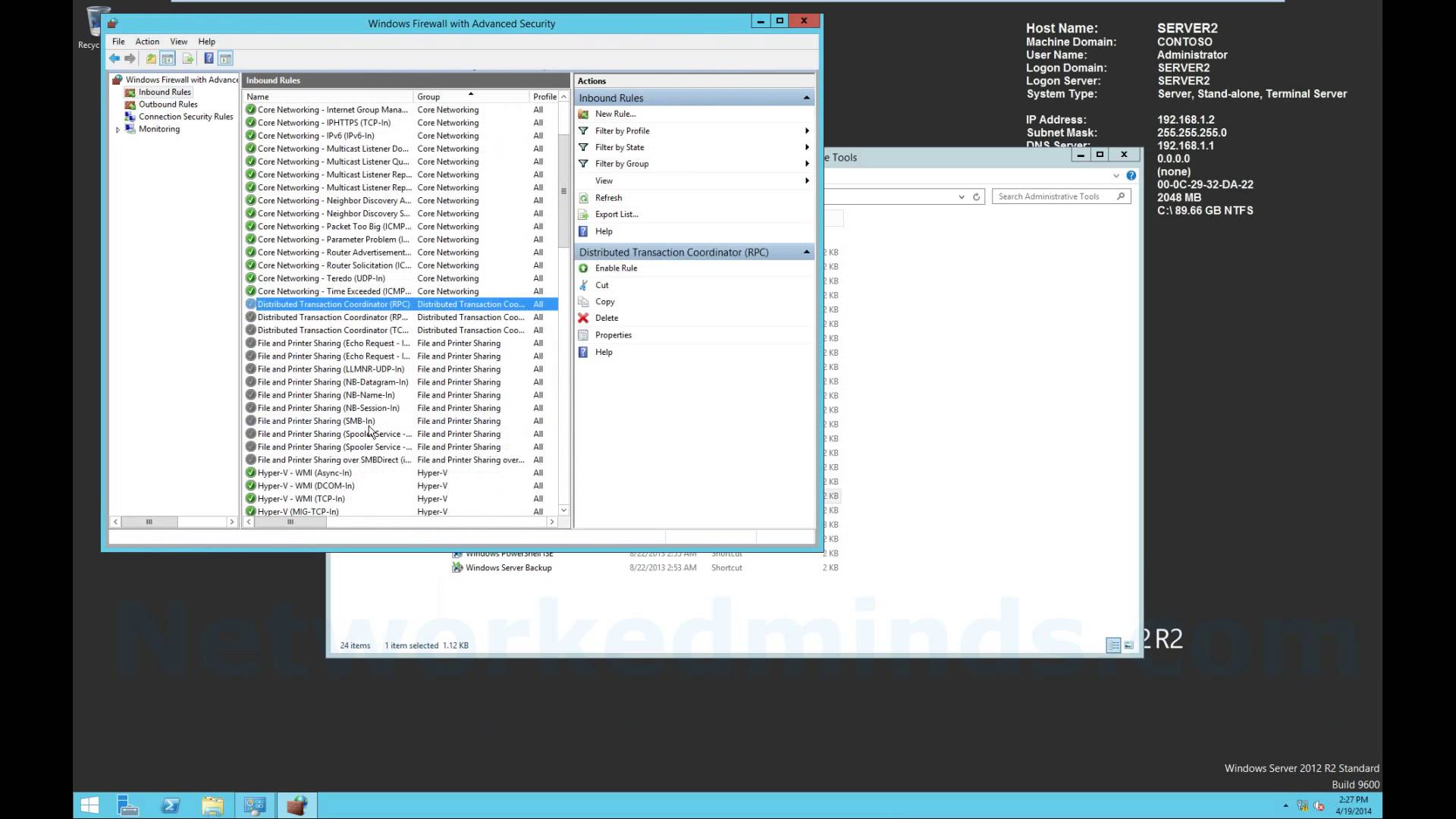The height and width of the screenshot is (819, 1456).
Task: Show hidden tray icons arrow
Action: click(x=1285, y=806)
